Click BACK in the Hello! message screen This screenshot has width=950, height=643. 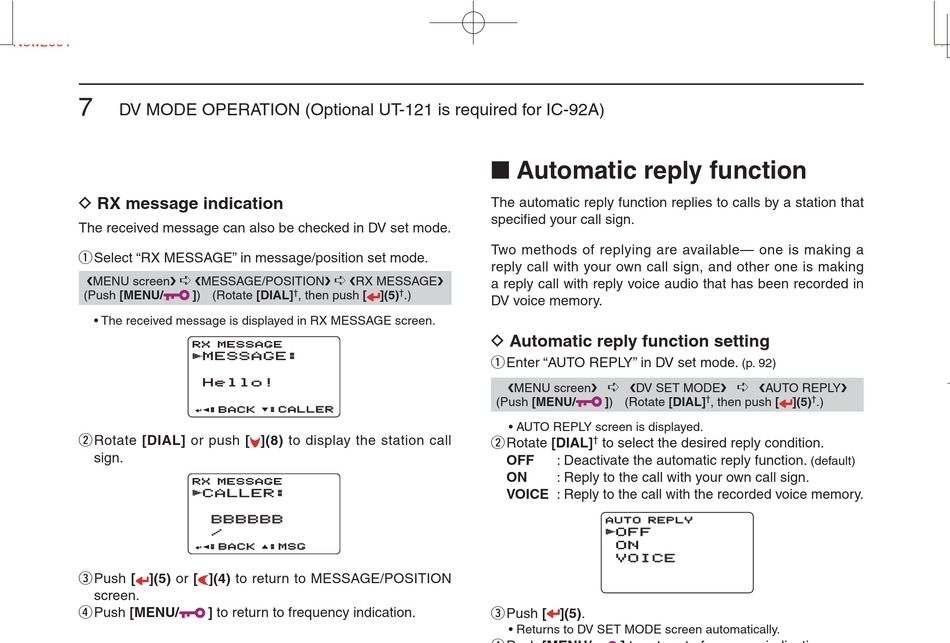pos(236,410)
